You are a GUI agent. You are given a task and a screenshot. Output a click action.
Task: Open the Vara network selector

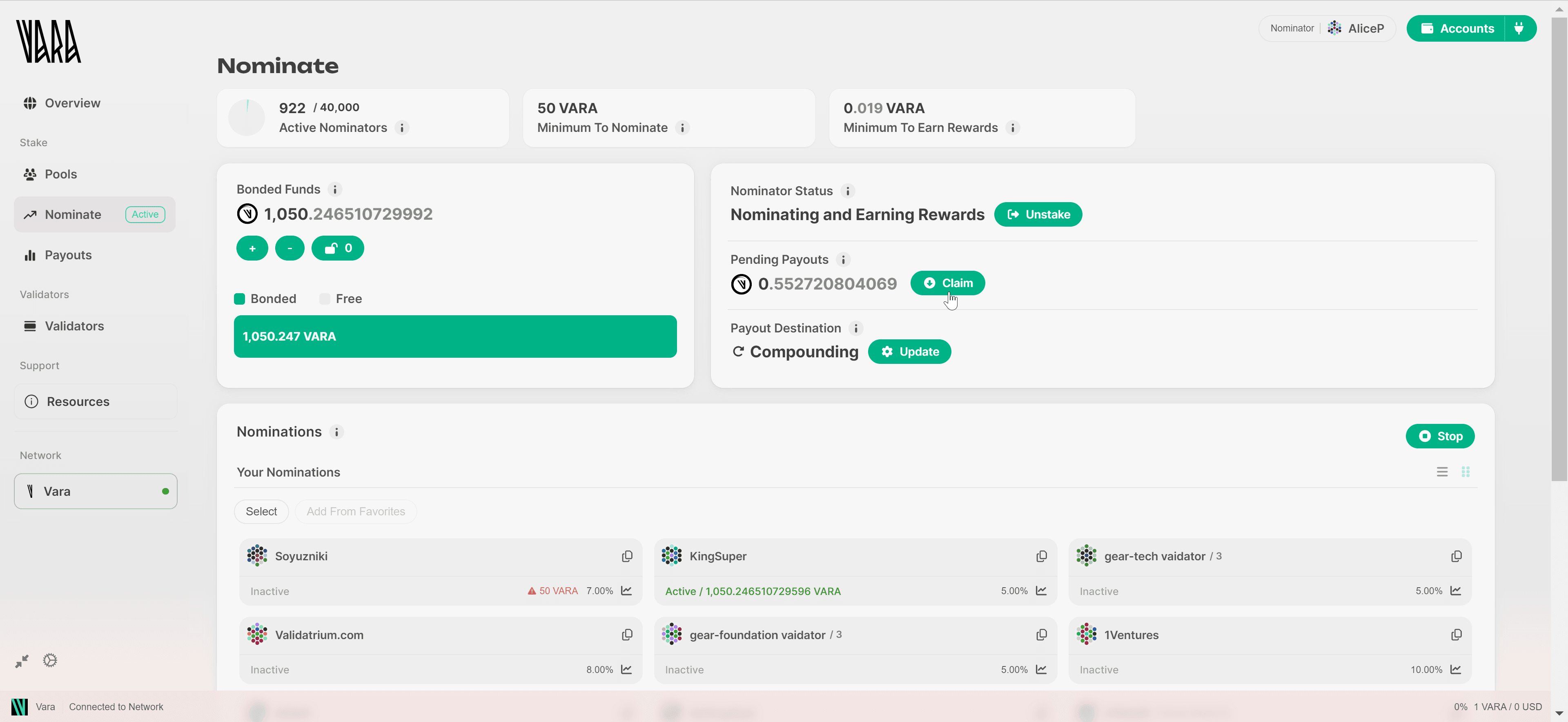[x=95, y=491]
